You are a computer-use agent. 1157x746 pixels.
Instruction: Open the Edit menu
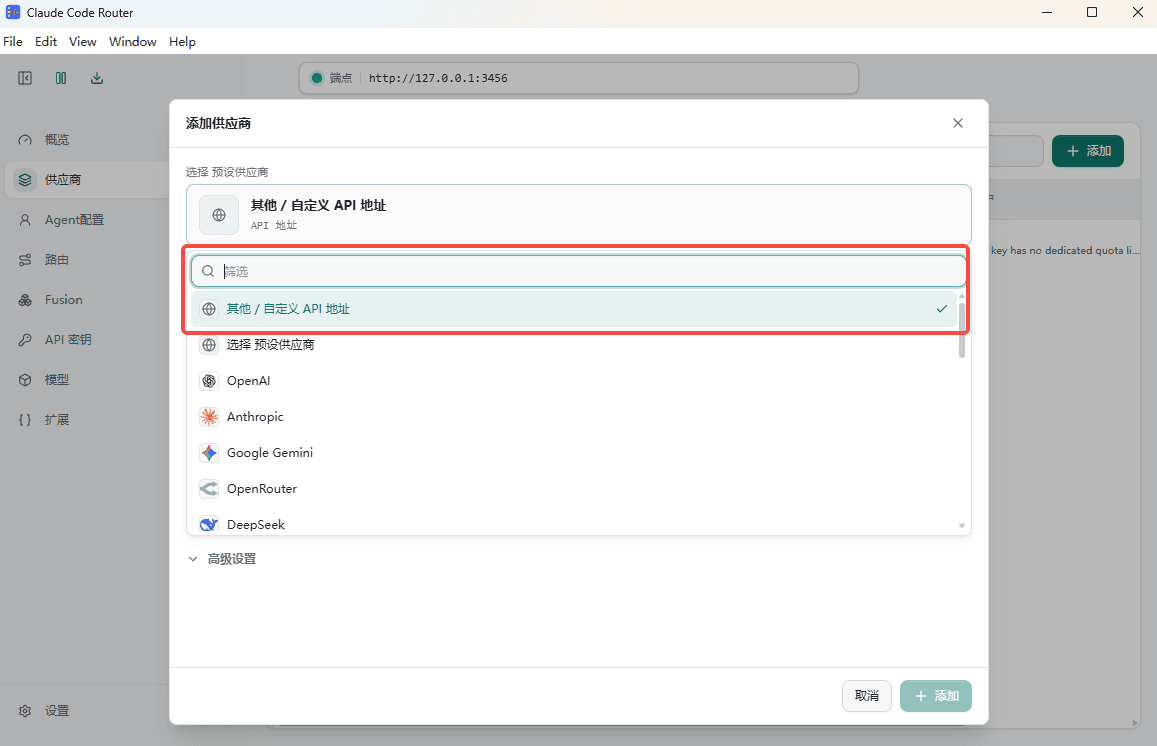[x=46, y=42]
